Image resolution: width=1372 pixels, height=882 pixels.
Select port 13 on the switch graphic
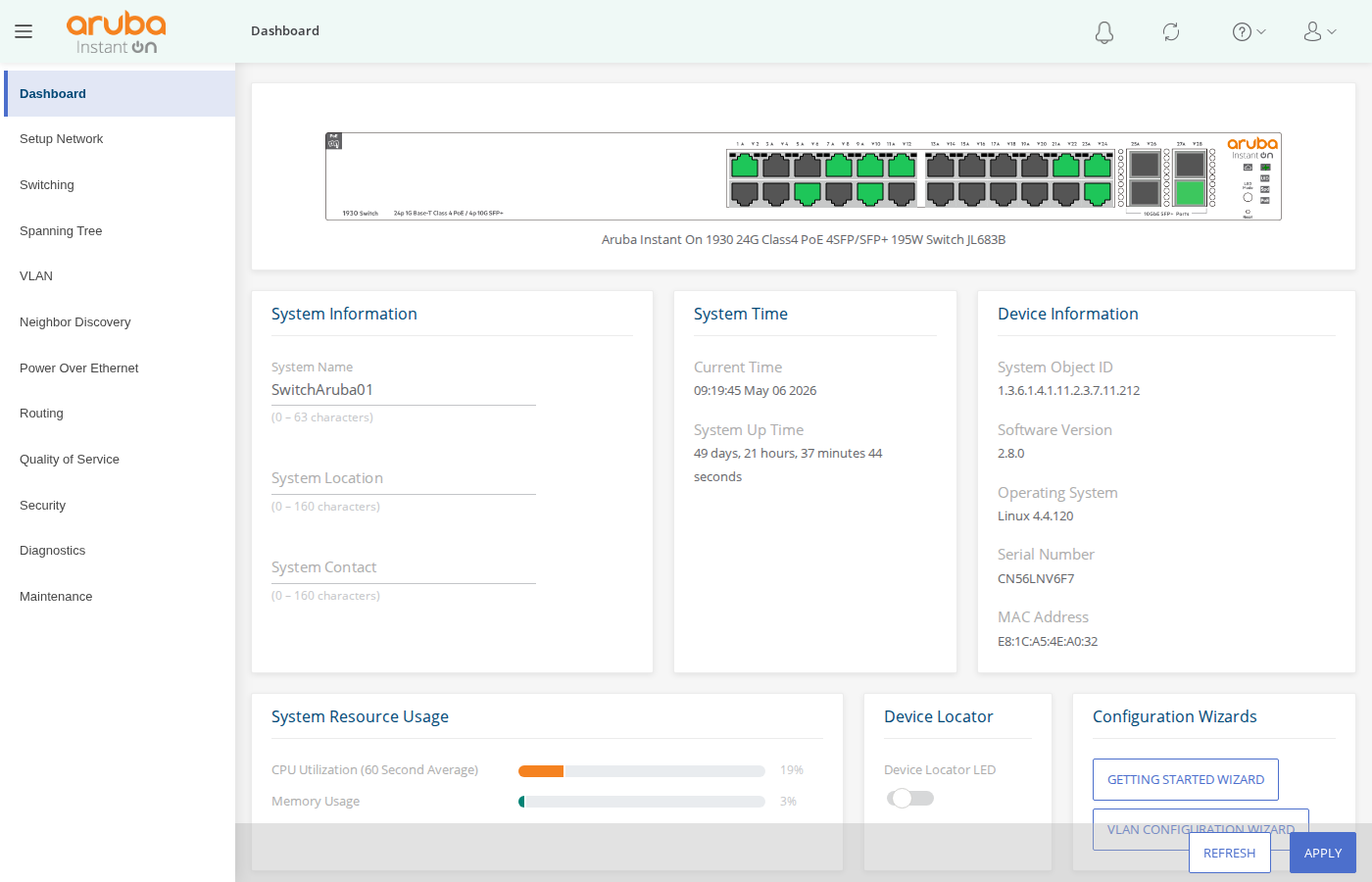click(x=941, y=165)
